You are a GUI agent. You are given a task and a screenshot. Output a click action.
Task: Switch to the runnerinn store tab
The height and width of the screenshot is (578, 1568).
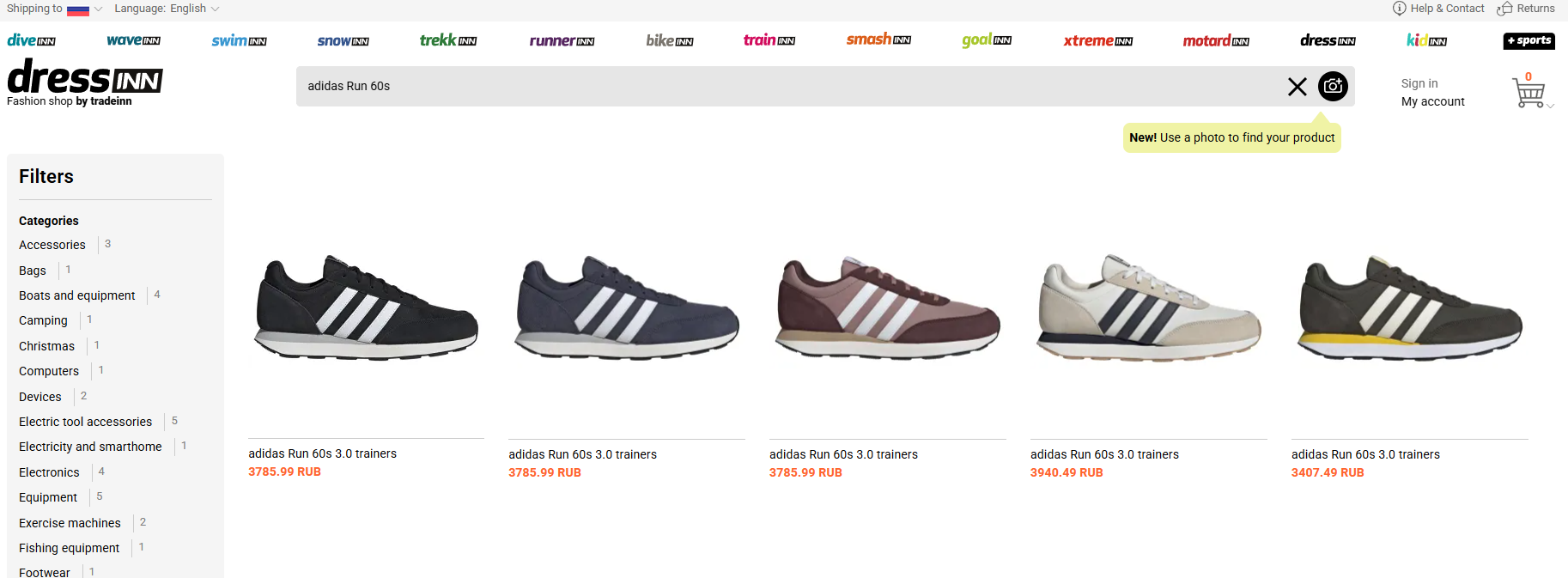tap(562, 40)
